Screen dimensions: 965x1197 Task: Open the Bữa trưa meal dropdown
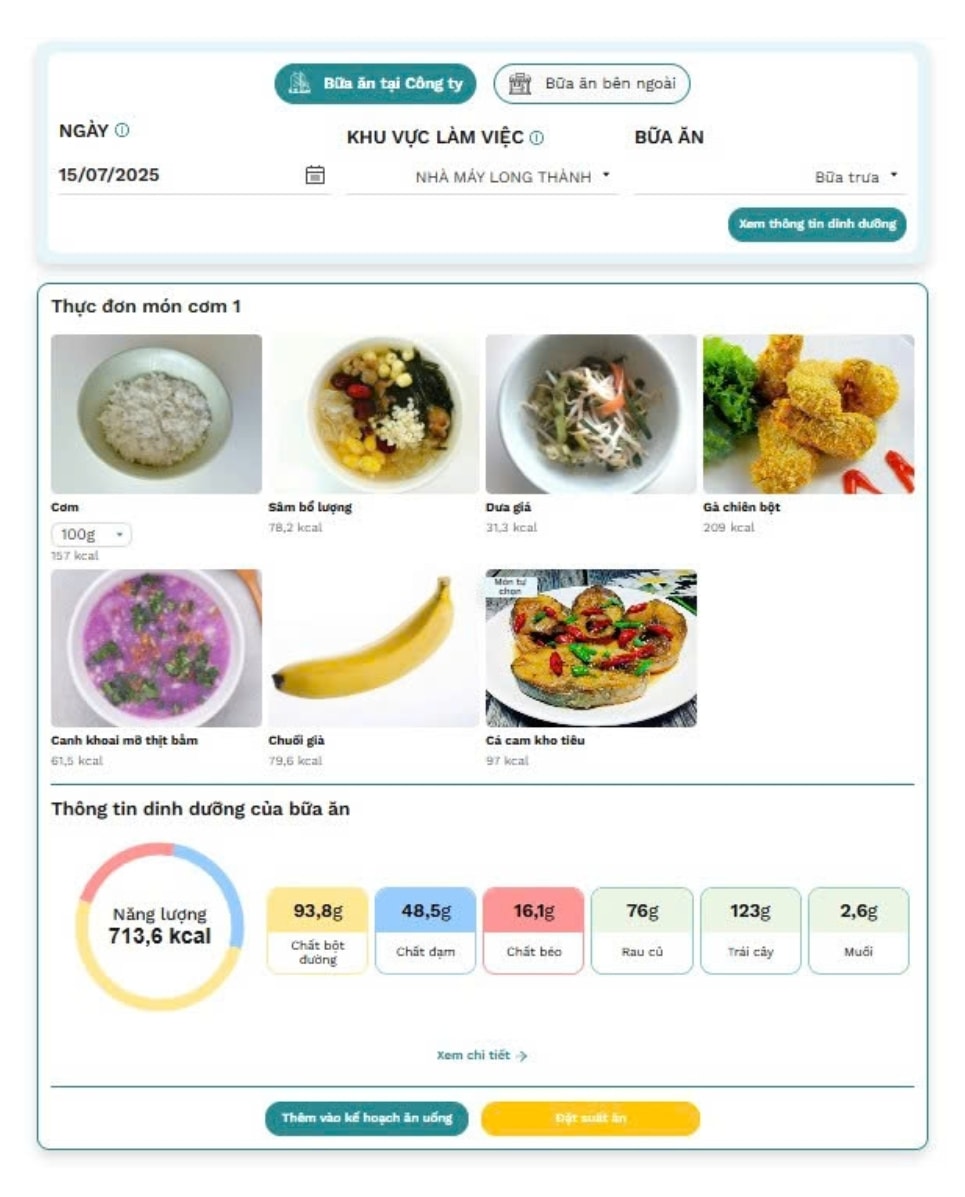tap(770, 177)
